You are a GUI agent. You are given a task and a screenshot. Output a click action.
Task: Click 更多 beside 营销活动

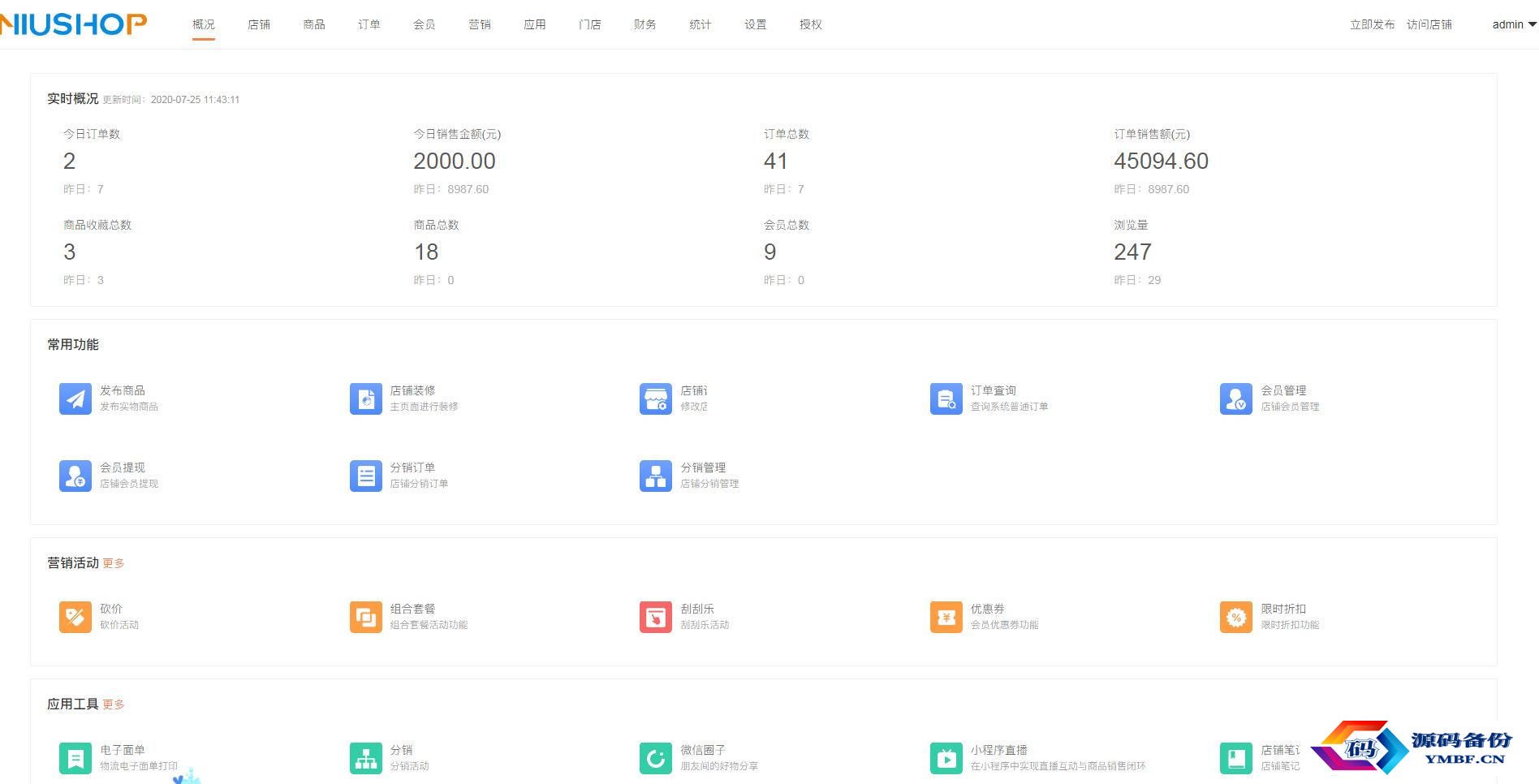[114, 563]
